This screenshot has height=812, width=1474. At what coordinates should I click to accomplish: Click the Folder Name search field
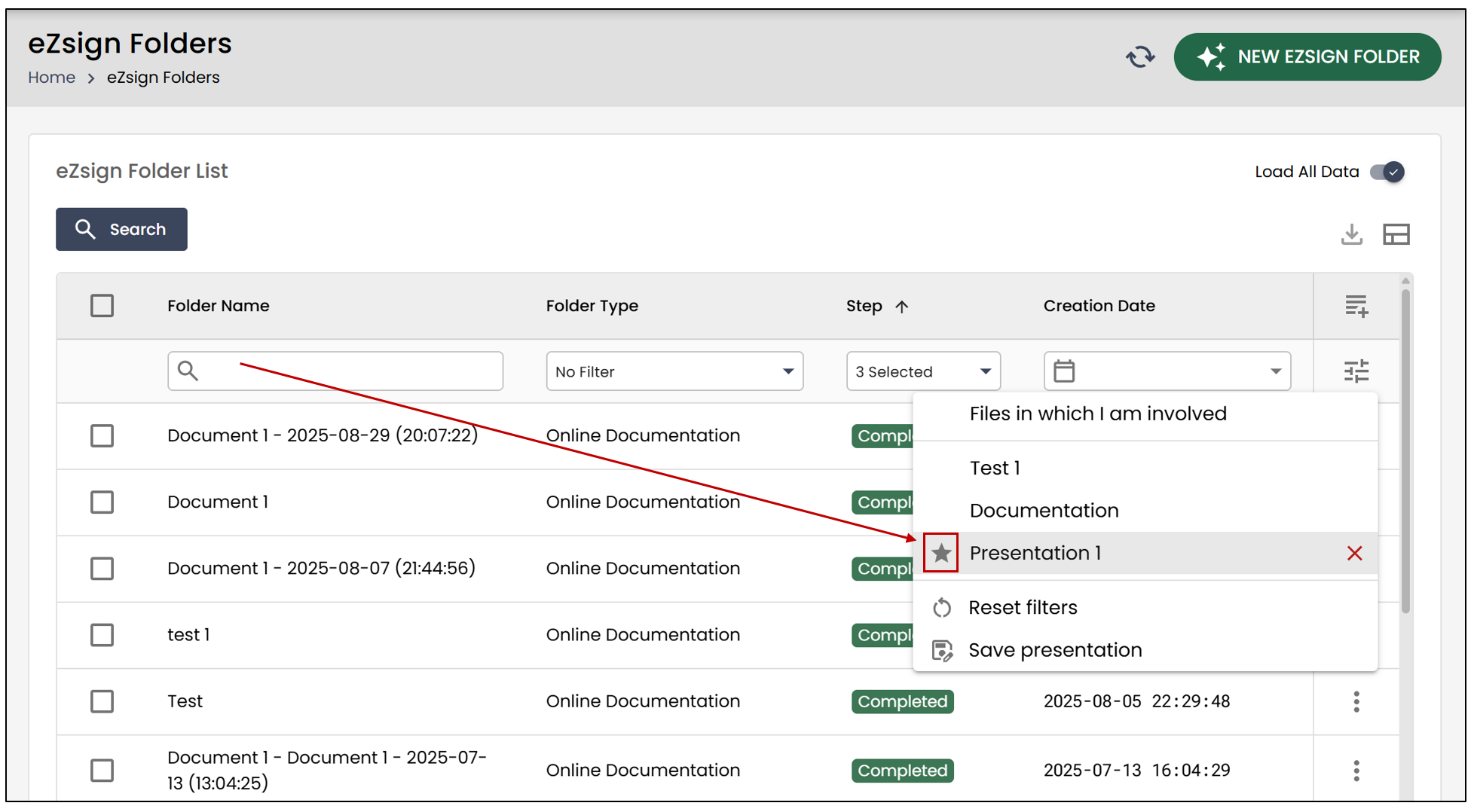[335, 371]
